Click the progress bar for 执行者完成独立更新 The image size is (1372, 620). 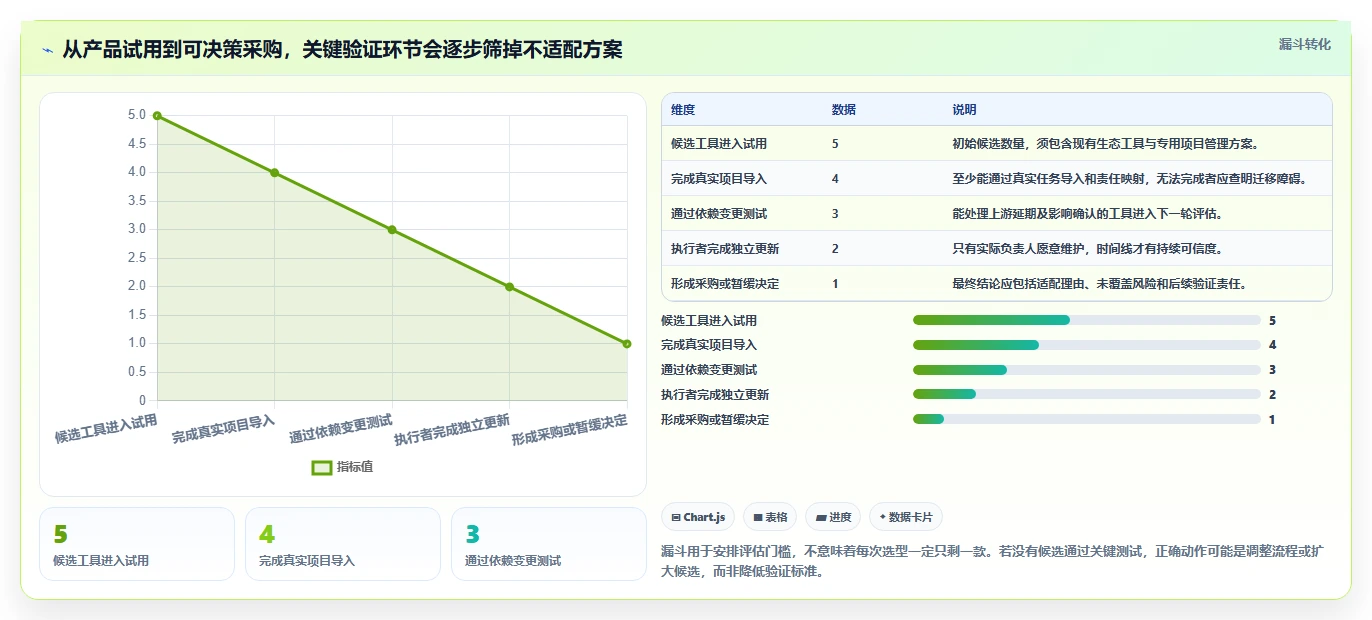pos(1086,395)
